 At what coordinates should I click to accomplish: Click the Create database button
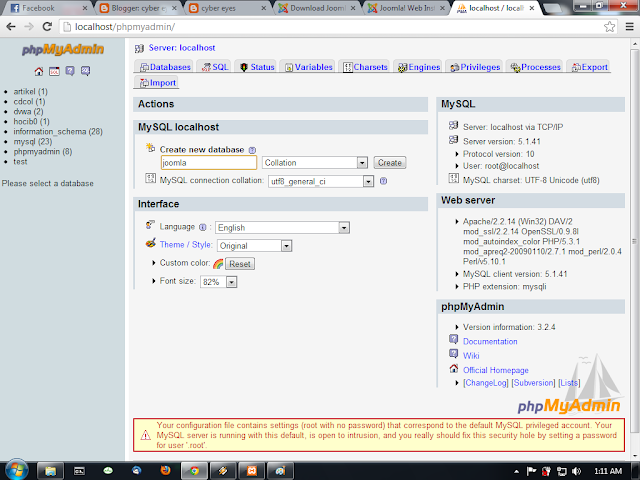point(390,163)
